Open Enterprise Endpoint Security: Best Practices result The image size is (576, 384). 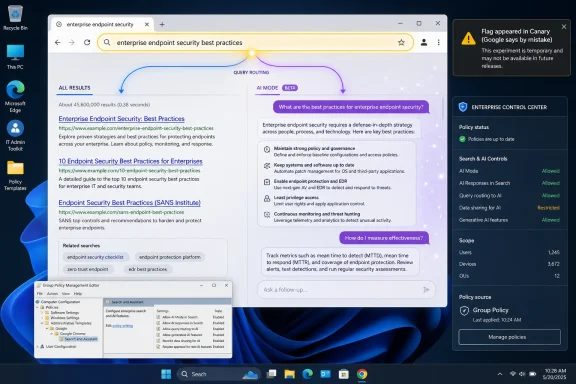(x=122, y=119)
